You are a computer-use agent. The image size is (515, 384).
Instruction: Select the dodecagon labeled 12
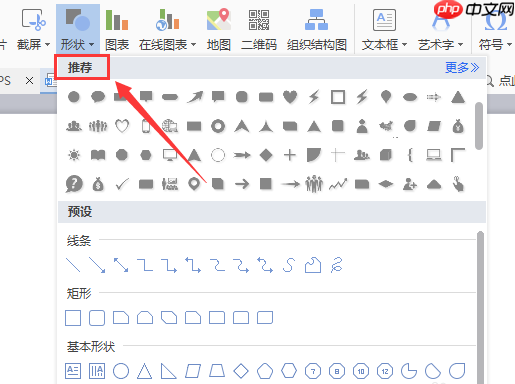point(385,371)
